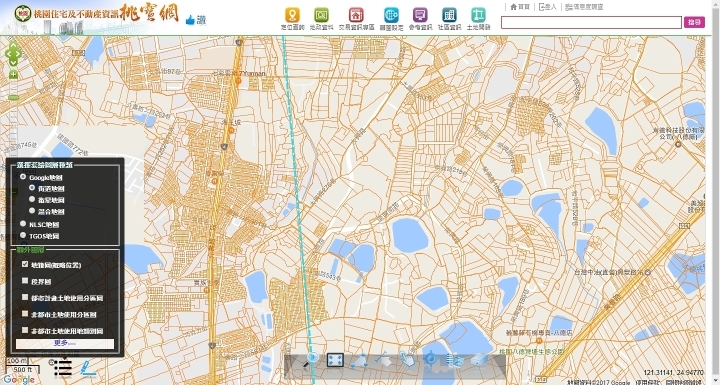Viewport: 720px width, 385px height.
Task: Uncheck the 地籍圖 cadastral layer checkbox
Action: [25, 264]
